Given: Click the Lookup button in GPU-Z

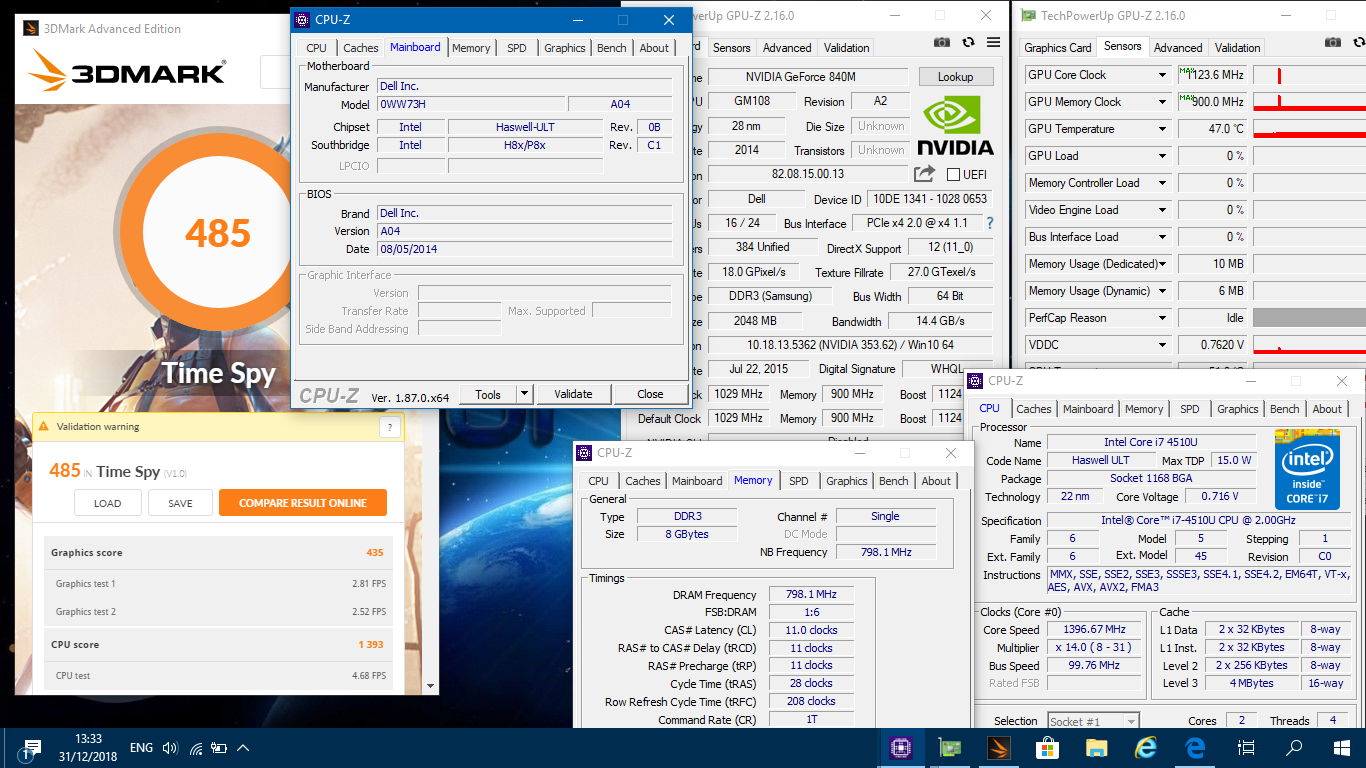Looking at the screenshot, I should click(x=955, y=77).
